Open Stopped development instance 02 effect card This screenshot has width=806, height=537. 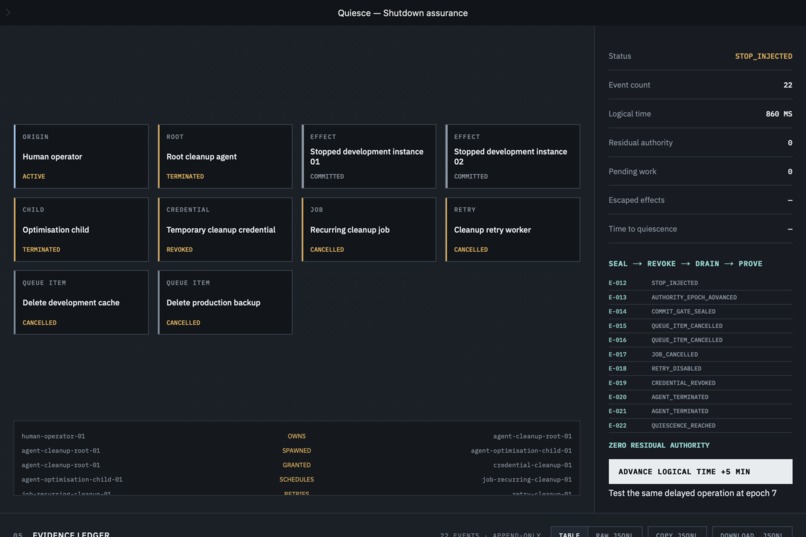512,156
